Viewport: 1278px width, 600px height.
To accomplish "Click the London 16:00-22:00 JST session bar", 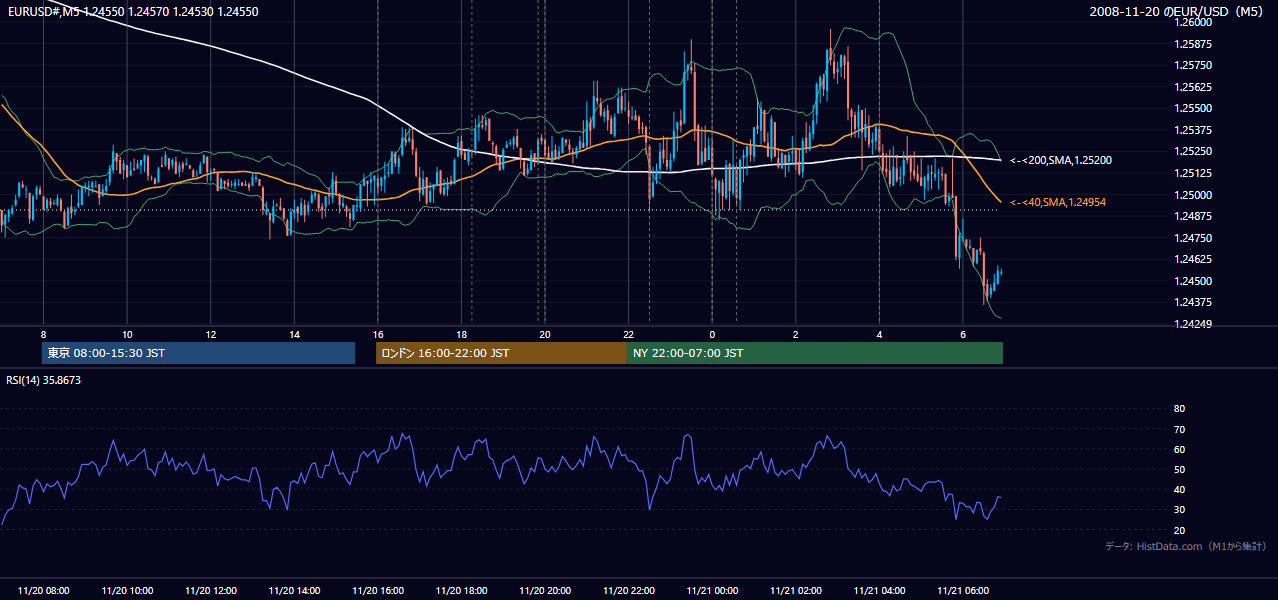I will [x=501, y=353].
